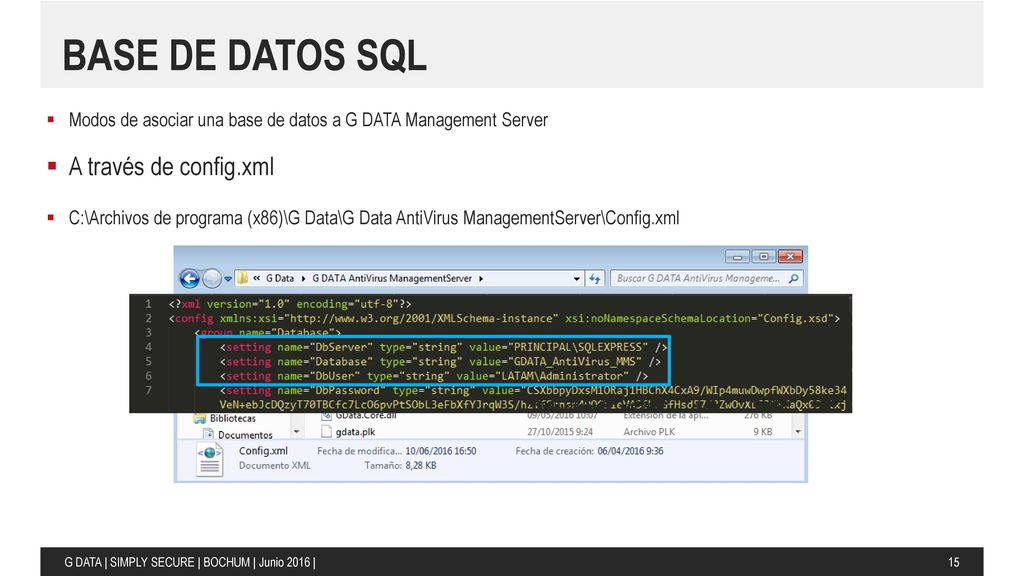1024x576 pixels.
Task: Click the LATAM\Administrator value
Action: [x=562, y=376]
